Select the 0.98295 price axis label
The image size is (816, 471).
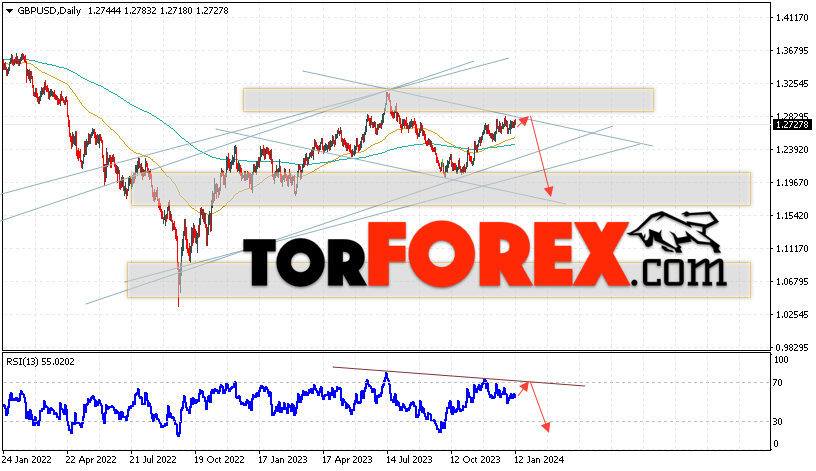[792, 347]
